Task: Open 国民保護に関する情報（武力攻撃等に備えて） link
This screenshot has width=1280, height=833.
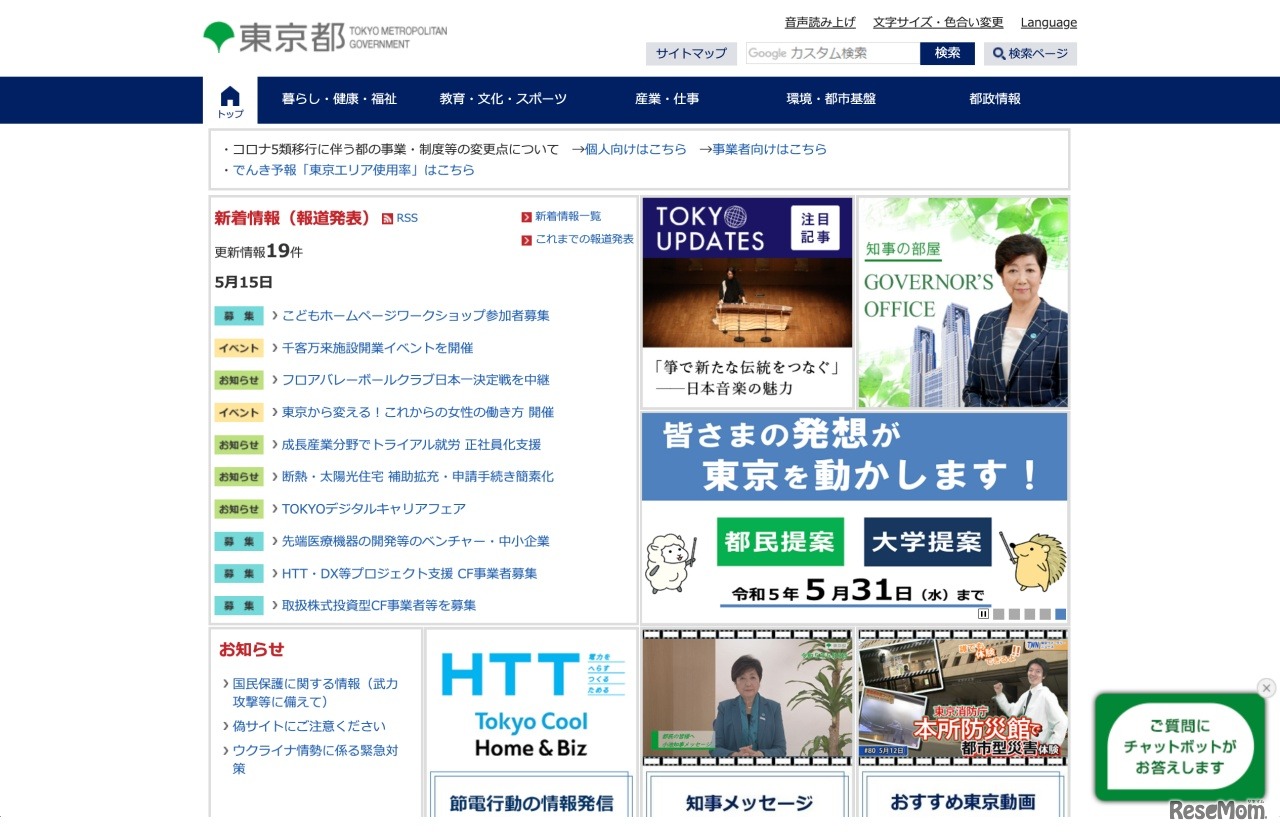Action: coord(315,693)
